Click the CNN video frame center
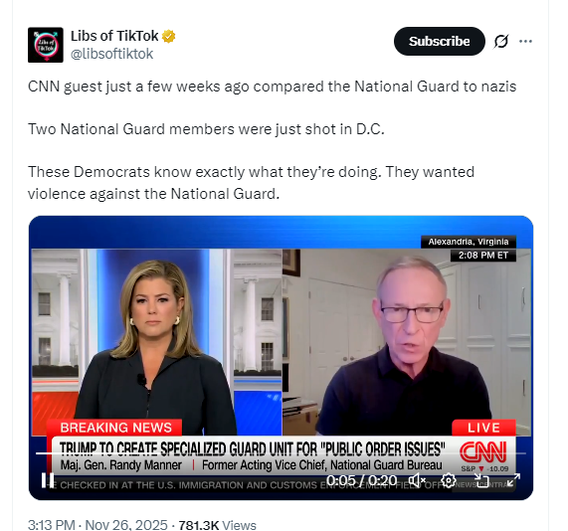This screenshot has height=531, width=568. click(x=281, y=358)
